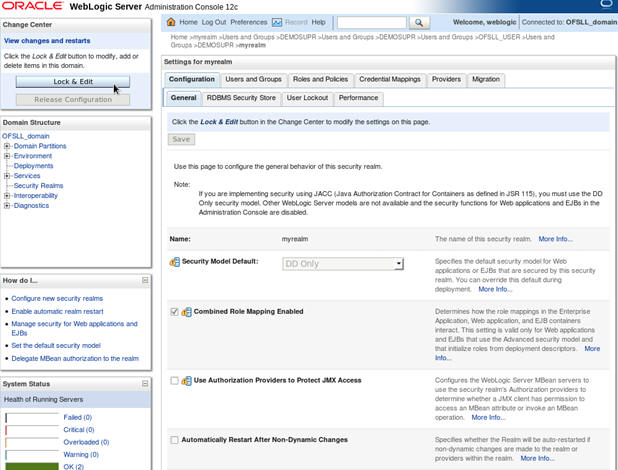Screen dimensions: 618x470
Task: Open the Credential Mappings tab
Action: coord(390,79)
